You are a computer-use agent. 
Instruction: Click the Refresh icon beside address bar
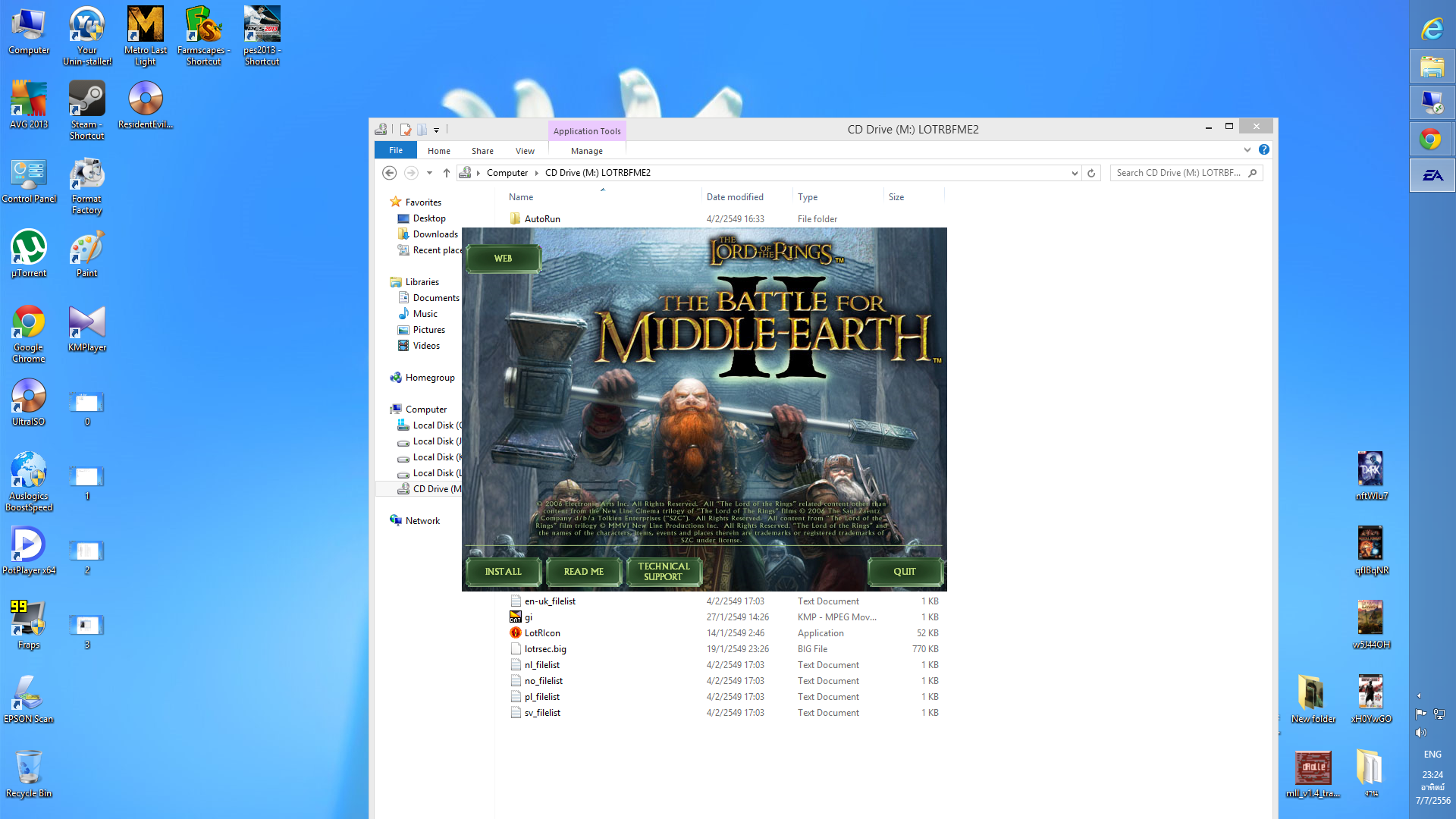(1091, 173)
